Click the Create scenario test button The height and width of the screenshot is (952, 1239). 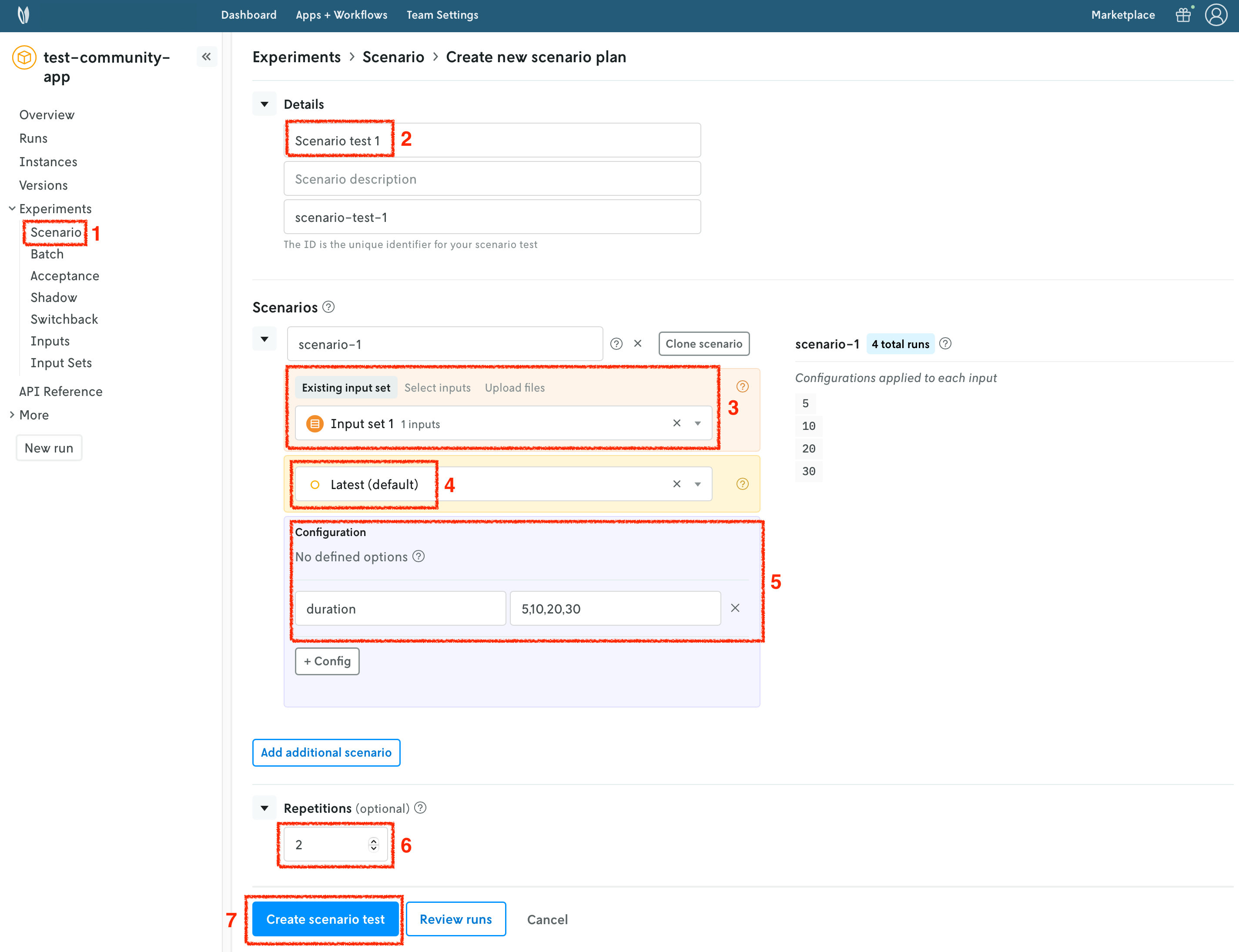point(325,919)
